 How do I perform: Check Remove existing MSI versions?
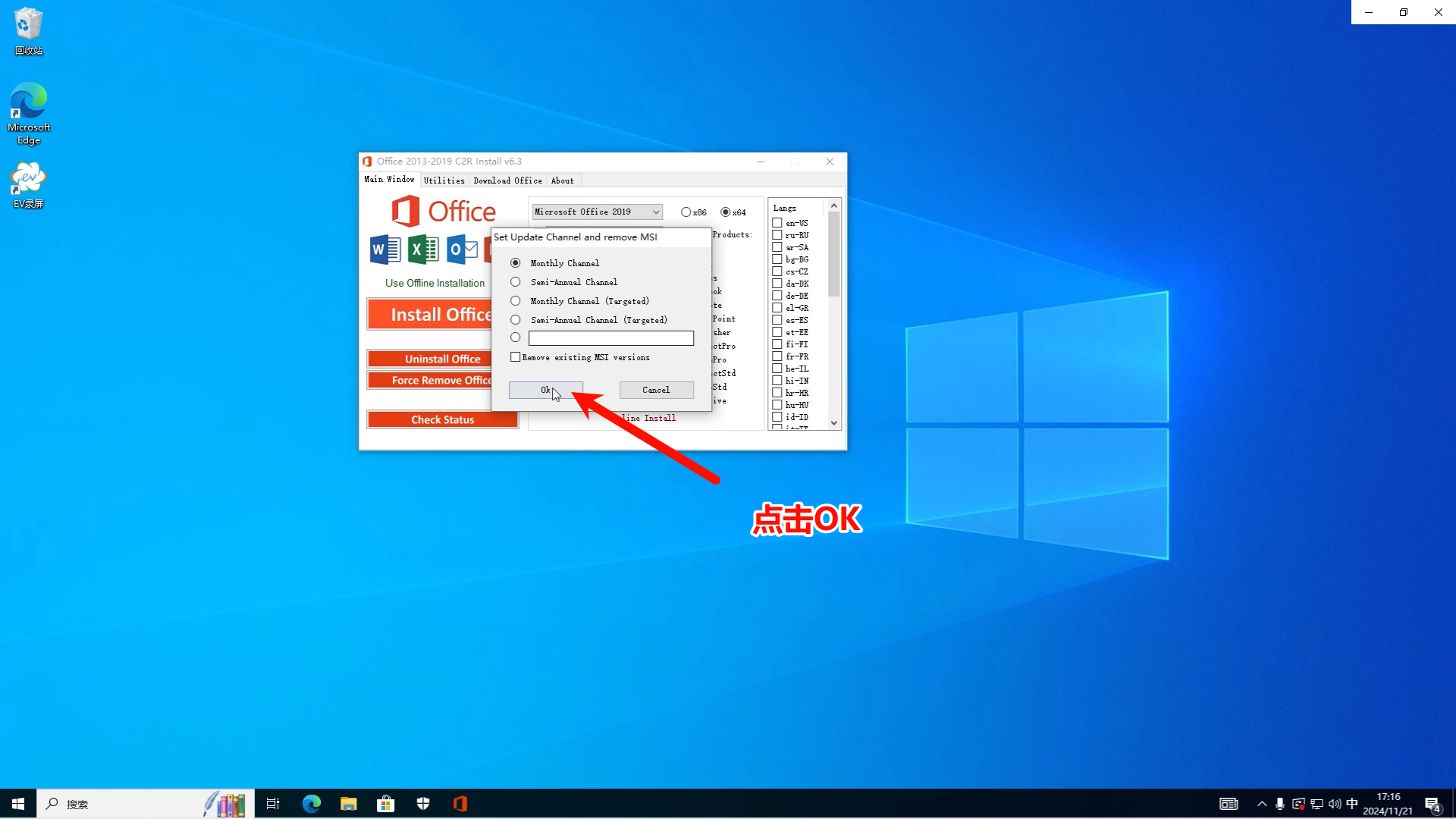(x=516, y=357)
